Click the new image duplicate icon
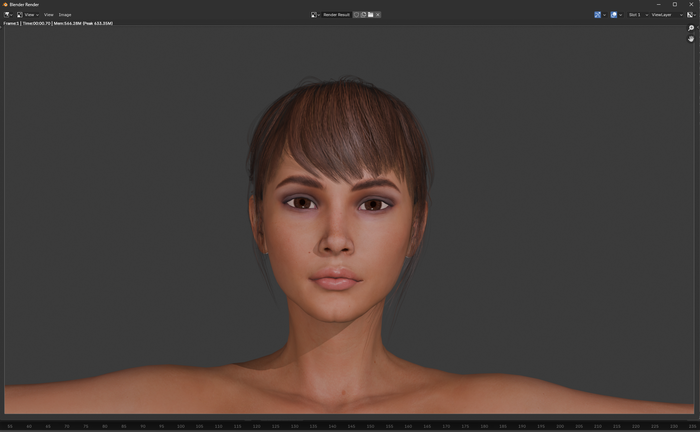 (x=363, y=15)
